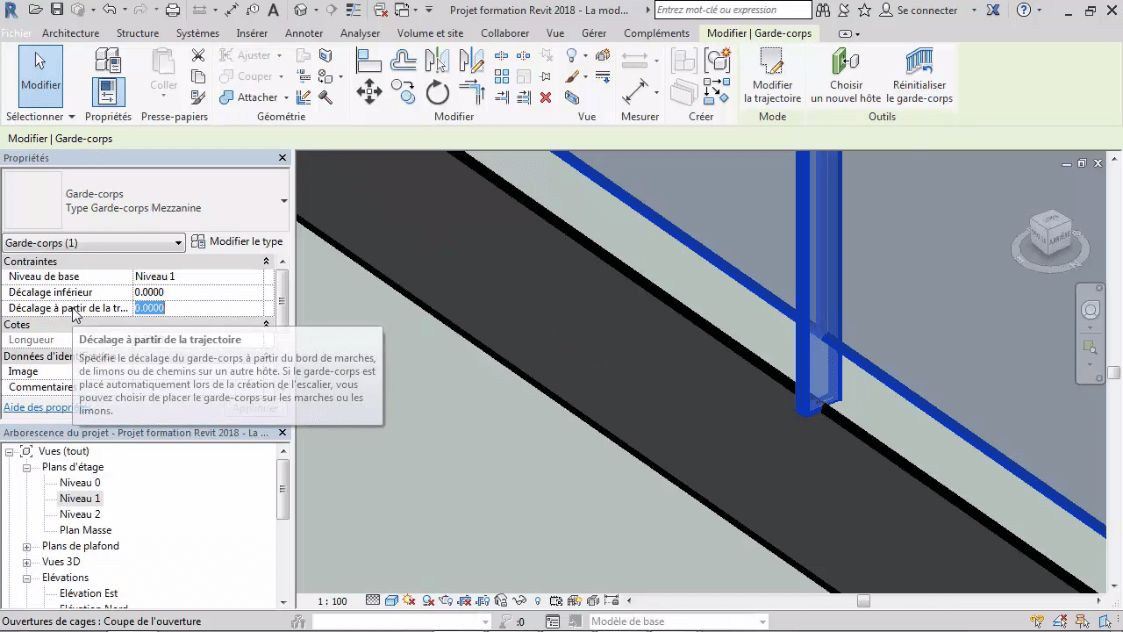Click Choisir un nouvel hôte tool
This screenshot has height=632, width=1123.
[x=846, y=75]
